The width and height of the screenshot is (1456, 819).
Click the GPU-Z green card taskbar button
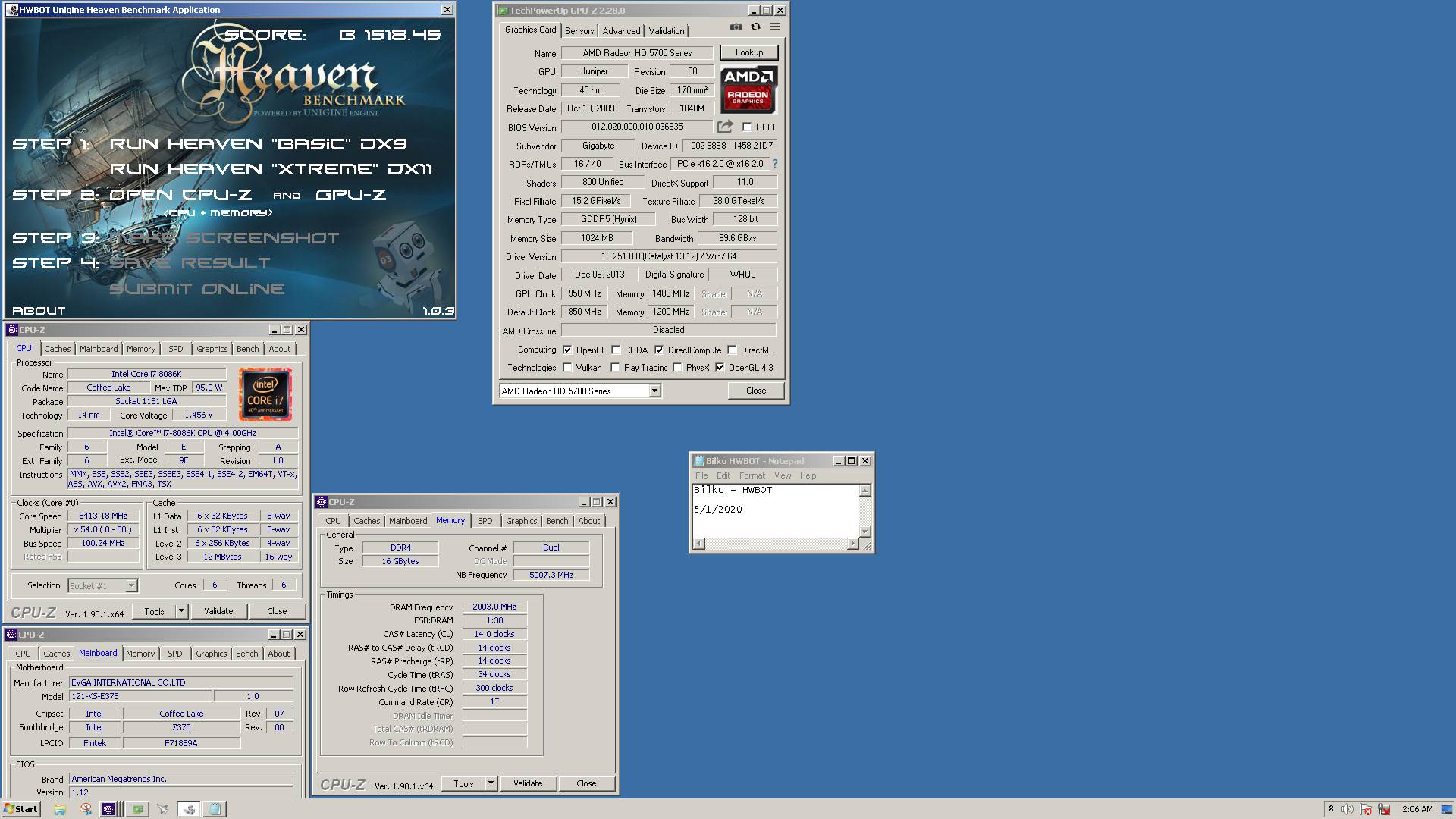[137, 809]
